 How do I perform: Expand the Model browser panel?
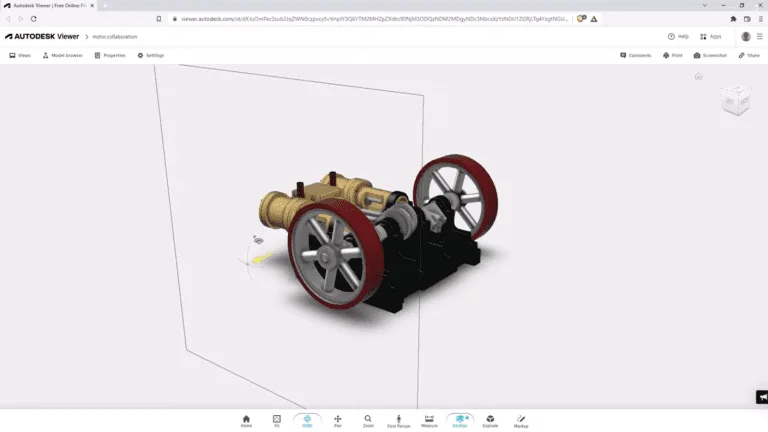click(62, 55)
